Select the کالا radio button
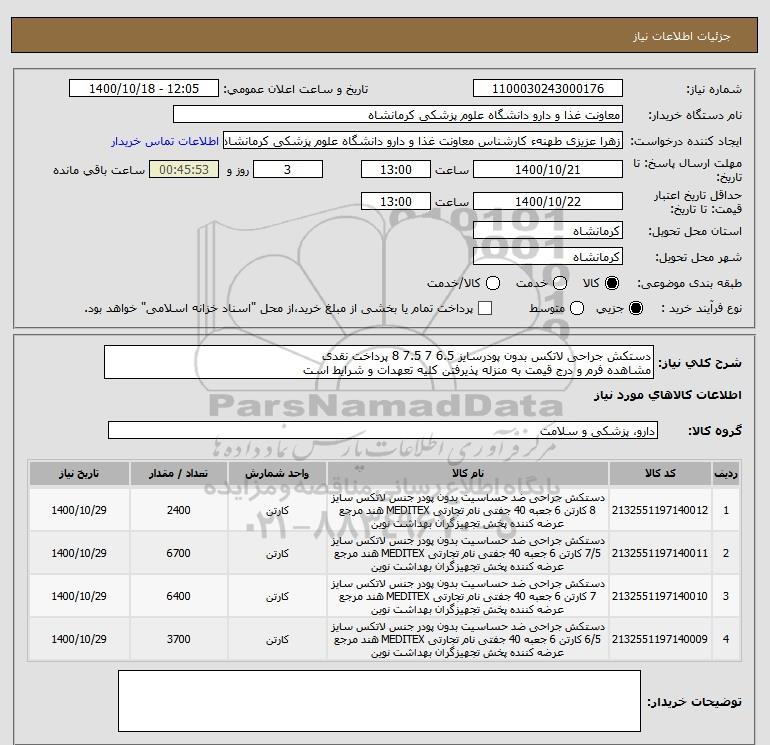This screenshot has height=745, width=770. click(612, 283)
